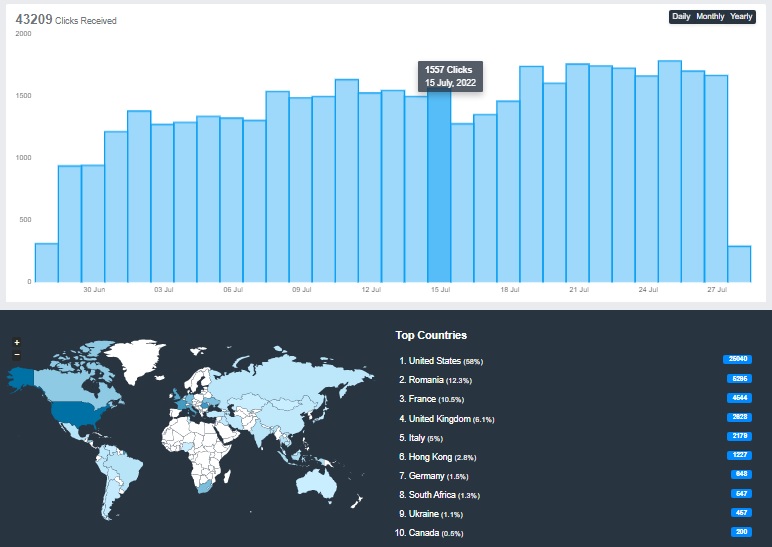Select United States on the world map
The height and width of the screenshot is (547, 772).
click(x=78, y=412)
